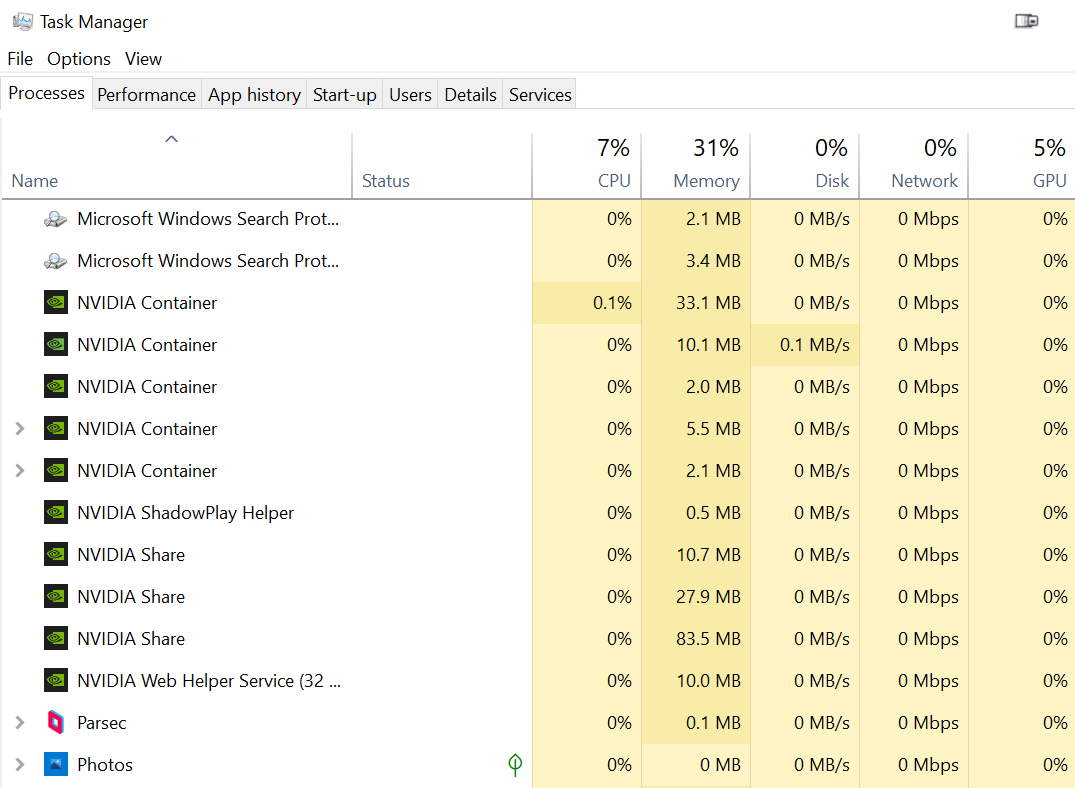Screen dimensions: 1075x788
Task: Expand the NVIDIA Container using 5.5 MB
Action: pyautogui.click(x=19, y=428)
